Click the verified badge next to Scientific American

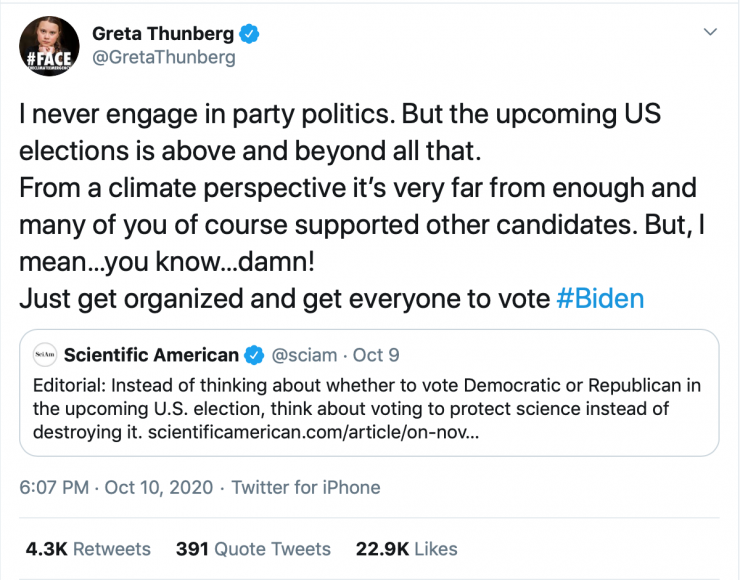pos(255,354)
